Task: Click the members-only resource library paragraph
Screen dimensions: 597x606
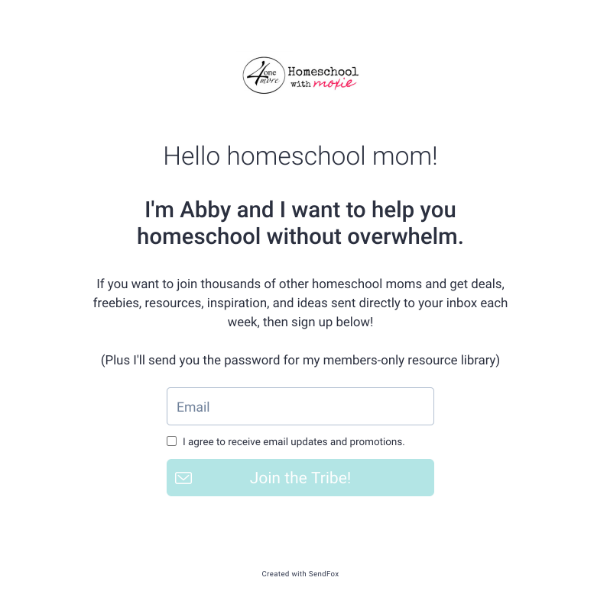Action: [300, 360]
